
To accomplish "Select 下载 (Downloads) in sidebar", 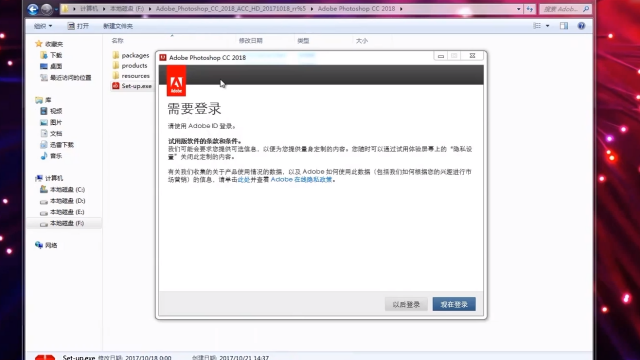I will click(x=51, y=55).
